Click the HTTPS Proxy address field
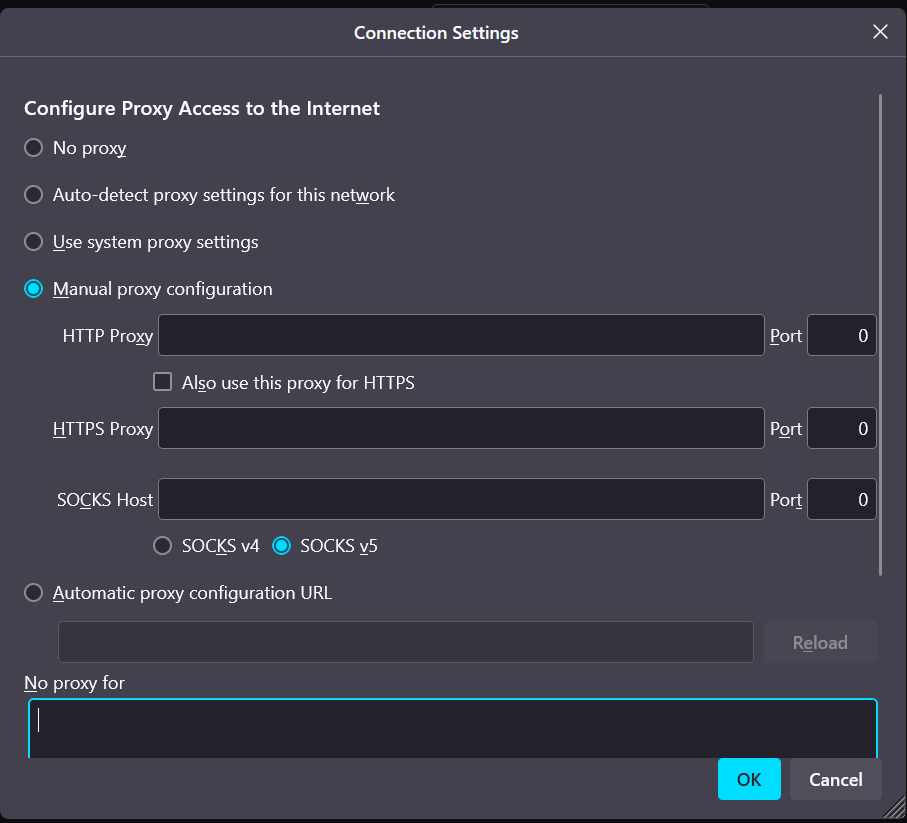The image size is (907, 823). click(x=461, y=428)
